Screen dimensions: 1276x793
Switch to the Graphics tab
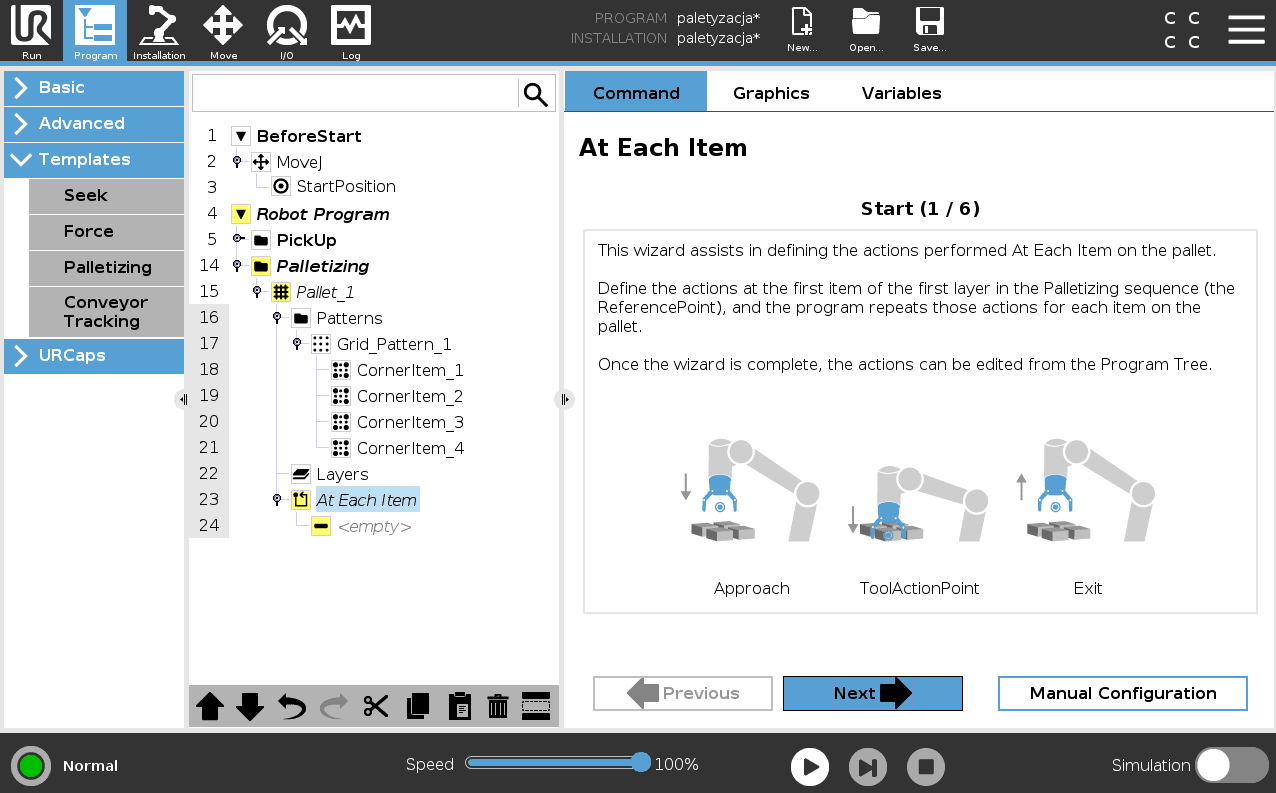(771, 93)
